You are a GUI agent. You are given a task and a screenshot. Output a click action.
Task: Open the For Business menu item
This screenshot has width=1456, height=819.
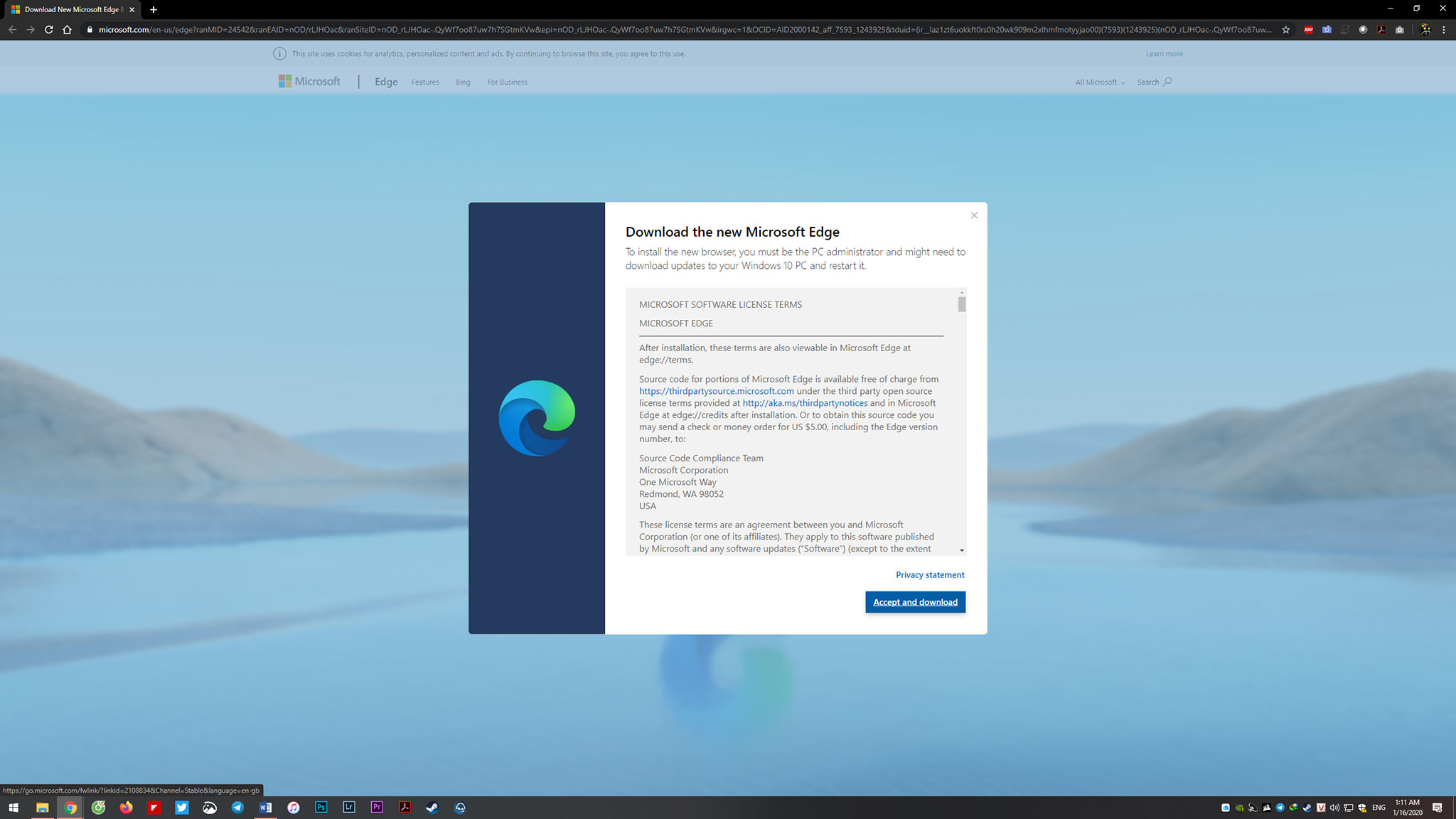coord(507,82)
